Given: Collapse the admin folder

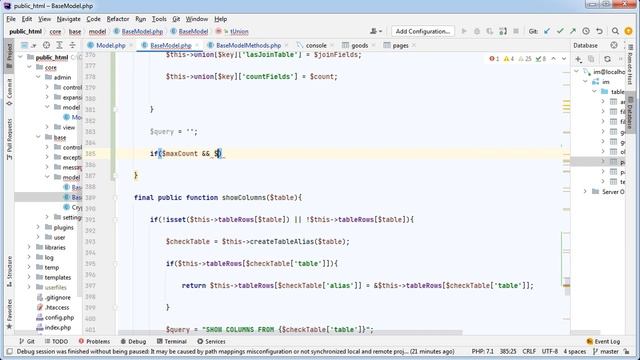Looking at the screenshot, I should (x=38, y=77).
